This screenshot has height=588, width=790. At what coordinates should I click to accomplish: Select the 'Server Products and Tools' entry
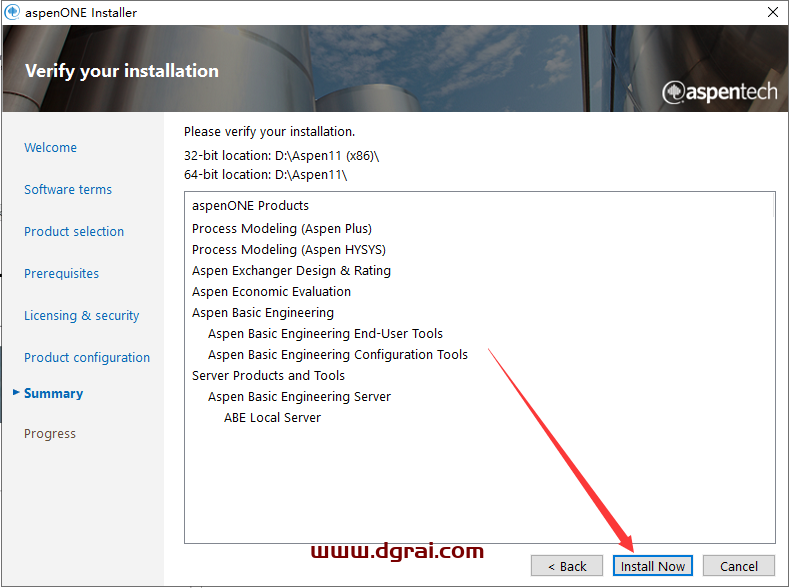[x=268, y=376]
